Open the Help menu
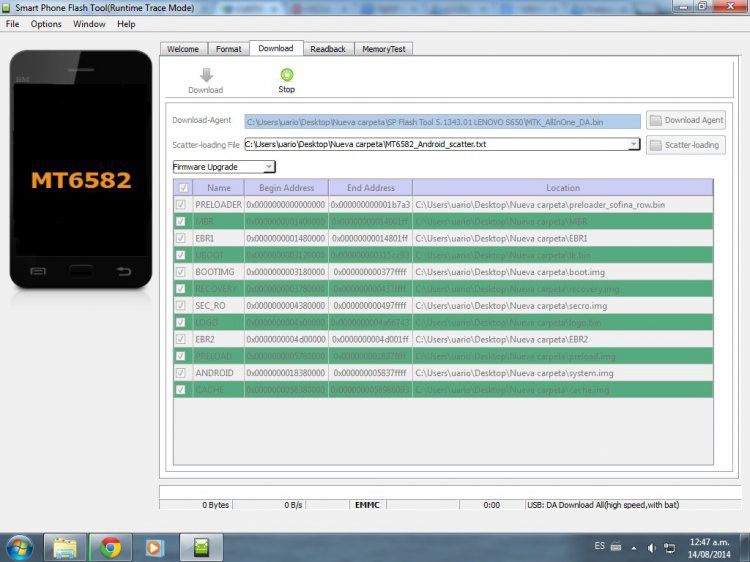This screenshot has width=750, height=562. click(126, 24)
